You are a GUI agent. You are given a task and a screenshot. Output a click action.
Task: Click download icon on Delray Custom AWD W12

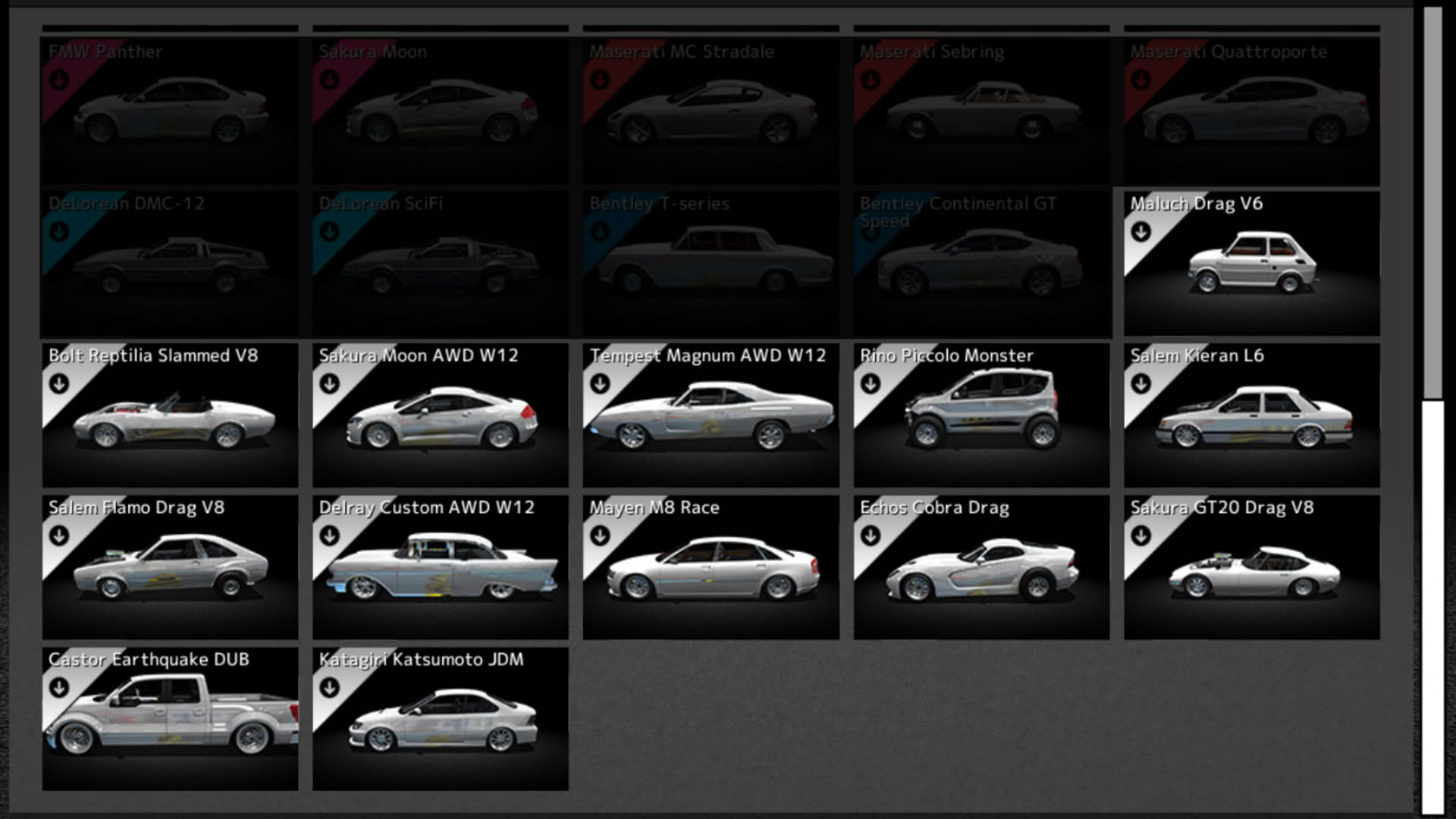pos(329,536)
